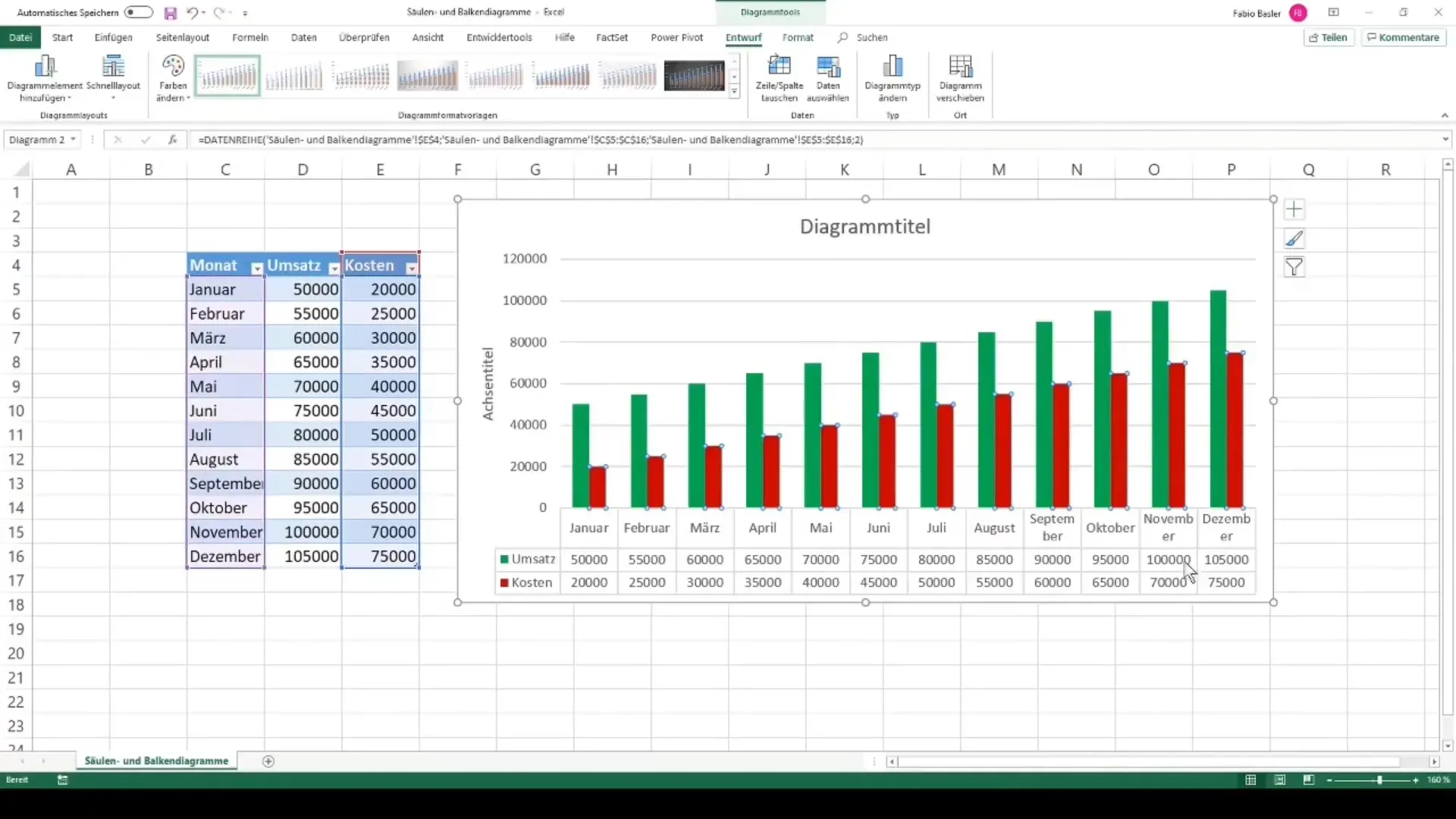Click the red Dezember Kosten bar
The height and width of the screenshot is (819, 1456).
coord(1235,430)
